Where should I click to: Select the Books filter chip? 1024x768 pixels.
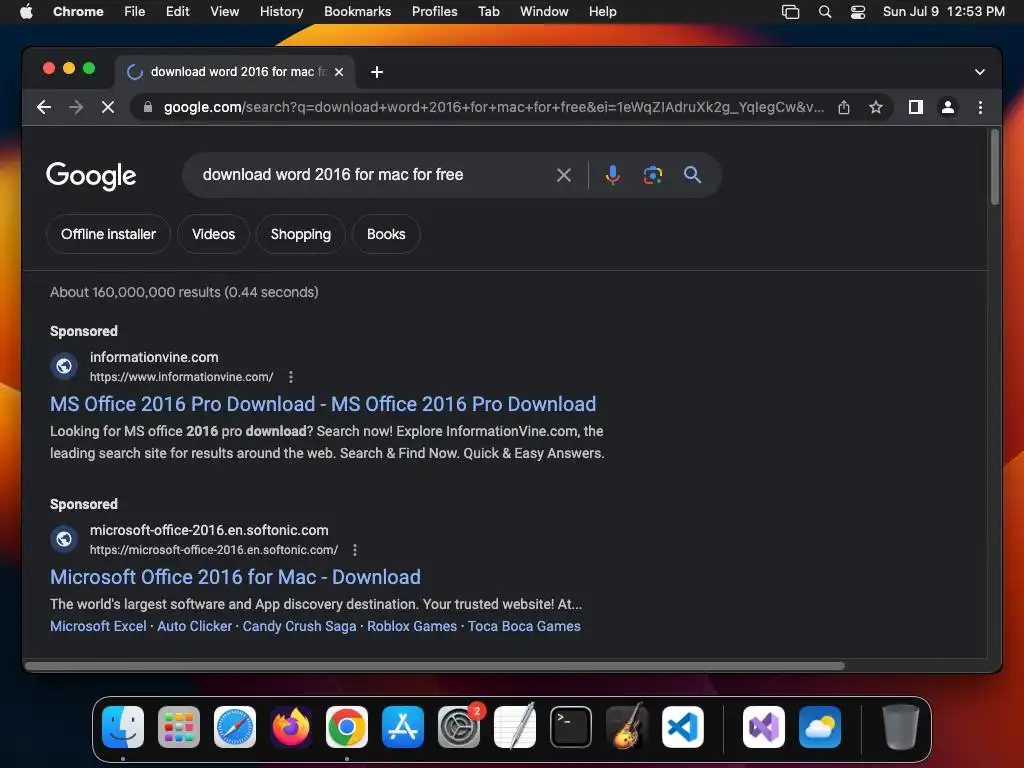tap(386, 234)
